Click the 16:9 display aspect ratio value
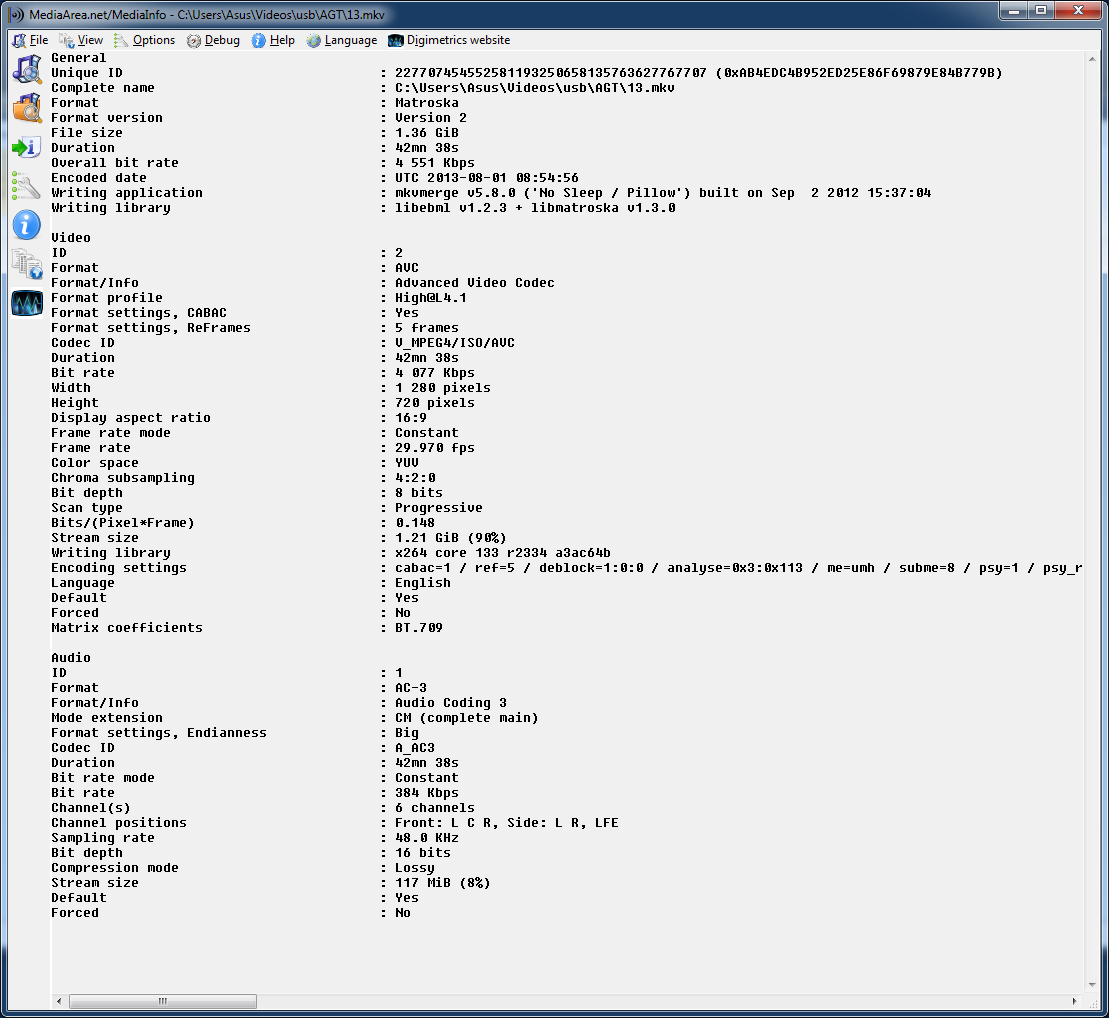This screenshot has height=1018, width=1109. tap(411, 418)
